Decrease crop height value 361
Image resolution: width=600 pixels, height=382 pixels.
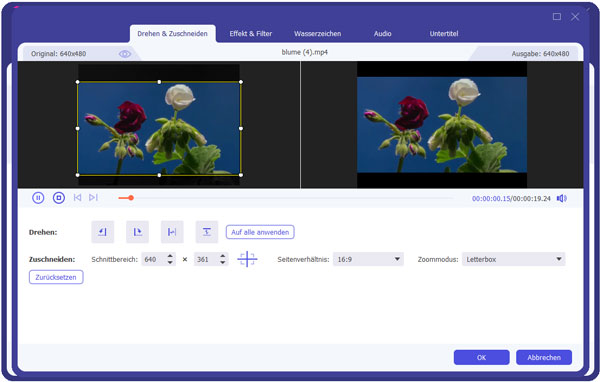(223, 263)
